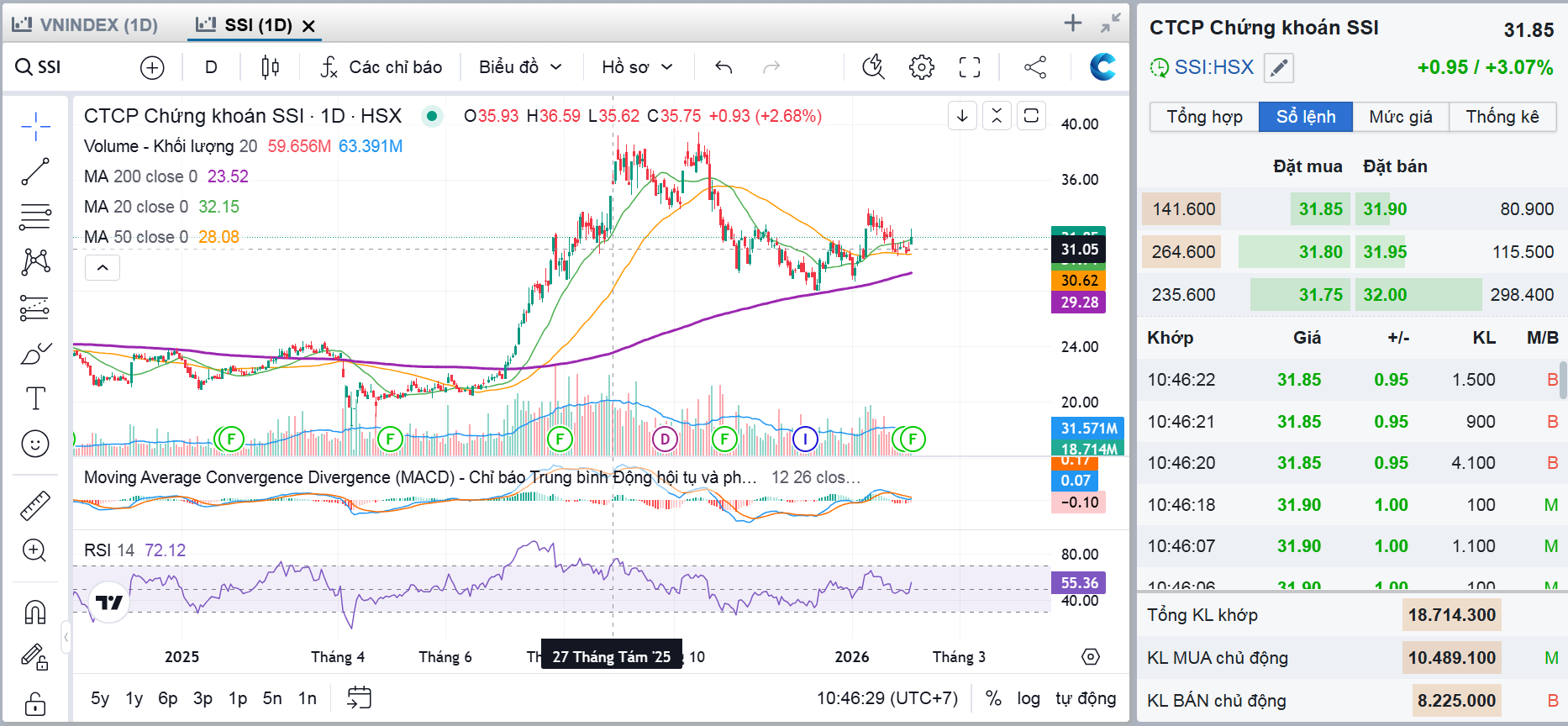Open Các chỉ báo indicators
Screen dimensions: 1568x726
pyautogui.click(x=381, y=67)
